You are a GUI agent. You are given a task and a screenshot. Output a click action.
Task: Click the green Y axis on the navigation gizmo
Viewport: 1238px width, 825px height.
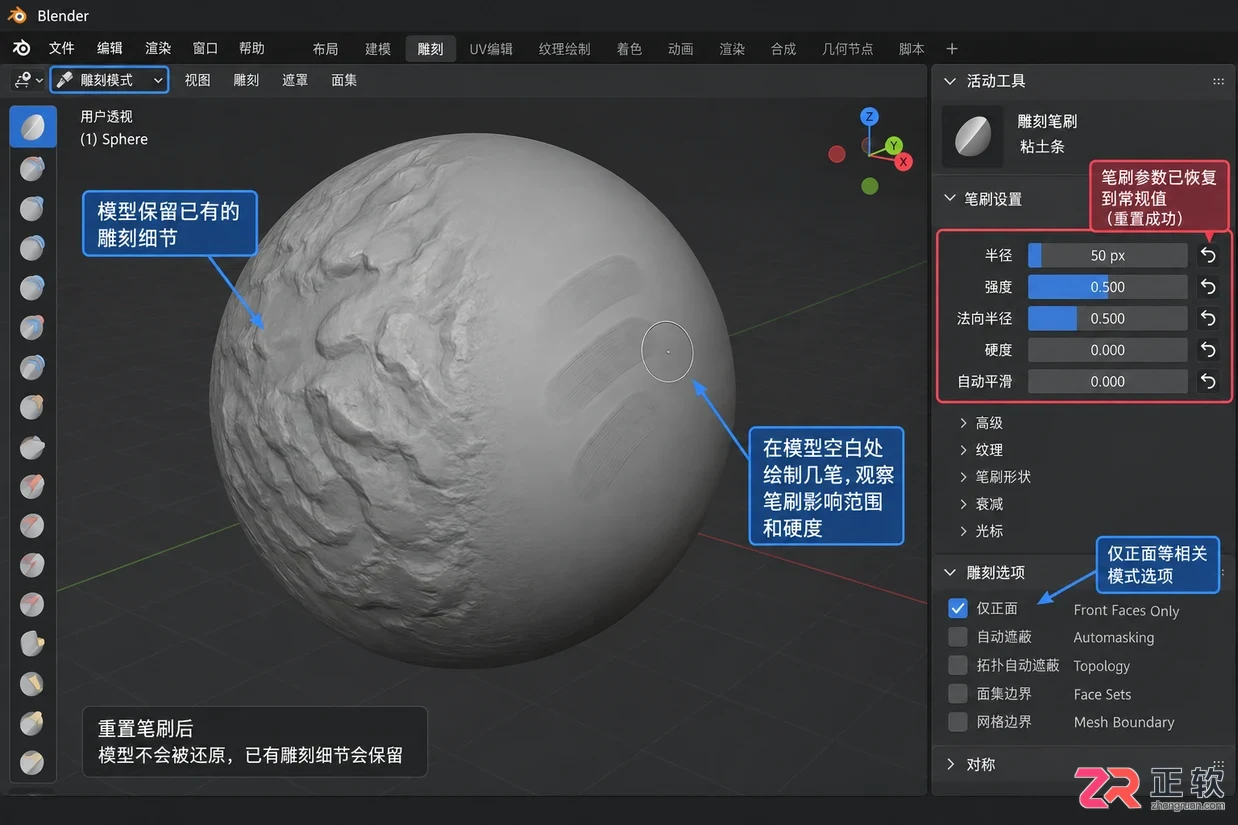pyautogui.click(x=894, y=146)
